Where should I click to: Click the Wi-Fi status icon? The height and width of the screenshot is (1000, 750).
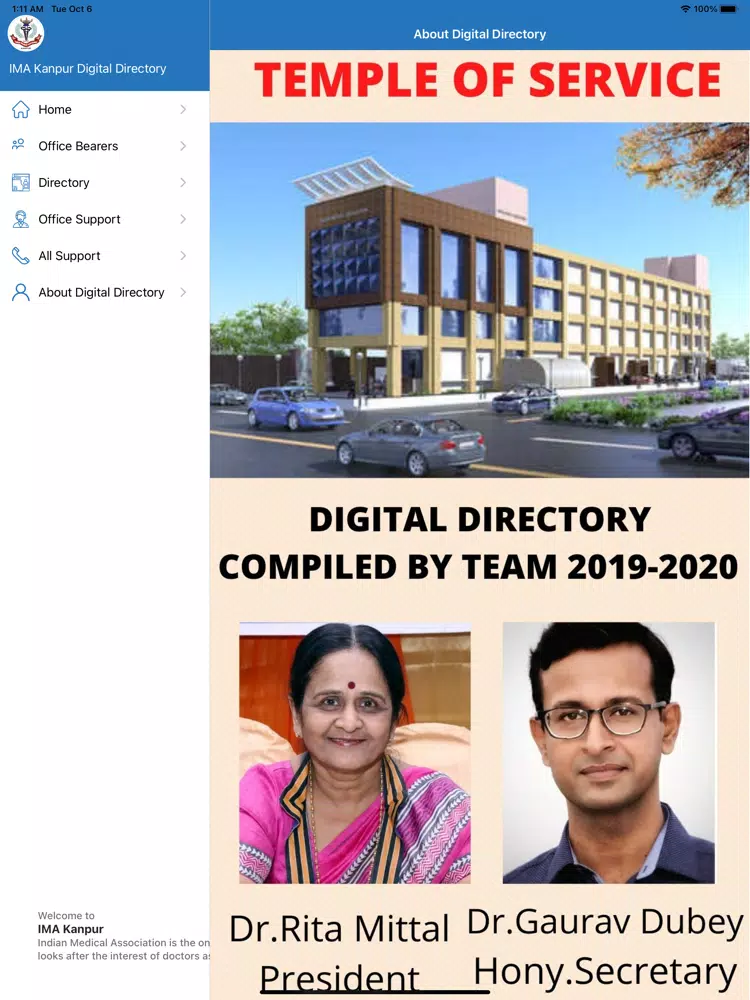(685, 9)
